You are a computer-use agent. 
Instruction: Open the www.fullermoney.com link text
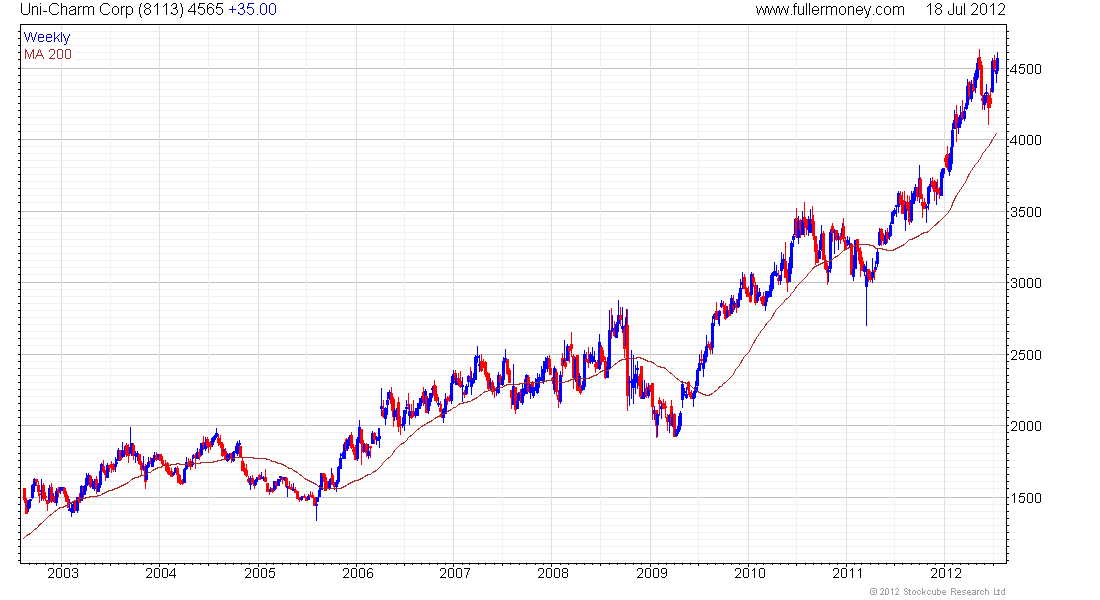click(830, 10)
